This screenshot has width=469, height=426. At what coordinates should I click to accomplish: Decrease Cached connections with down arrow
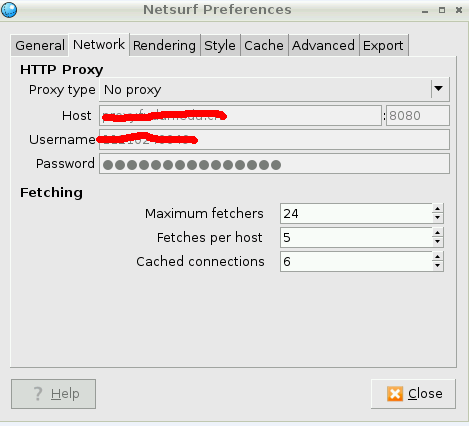[x=438, y=266]
